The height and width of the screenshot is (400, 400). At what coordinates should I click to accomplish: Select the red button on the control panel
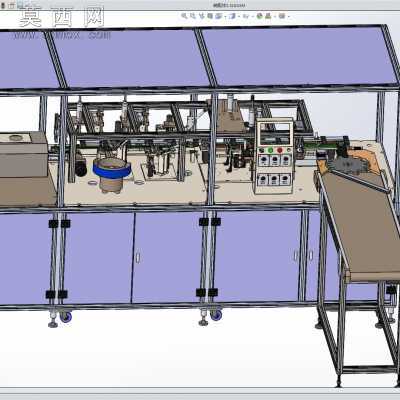[280, 150]
